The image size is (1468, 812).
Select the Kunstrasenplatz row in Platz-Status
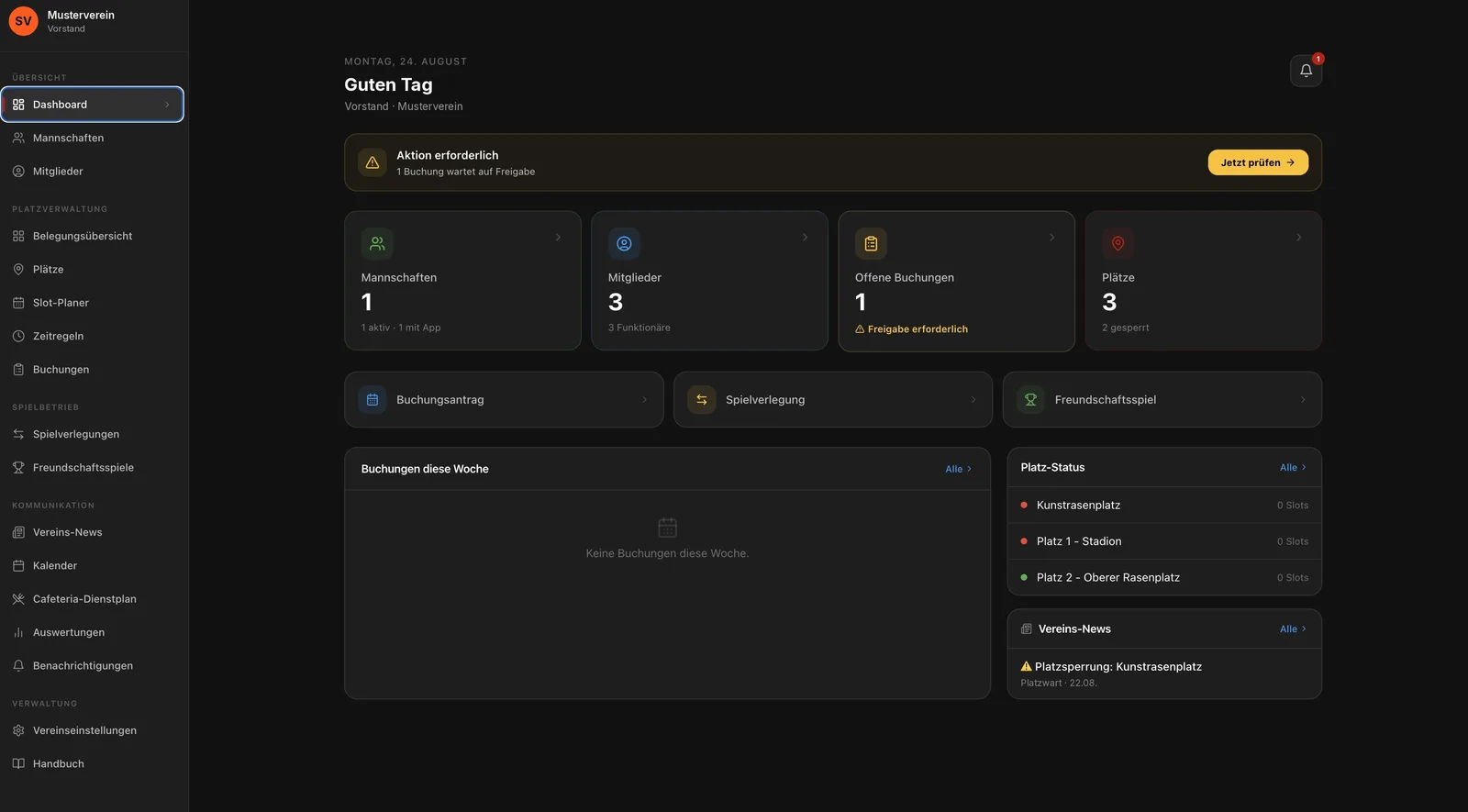coord(1164,506)
